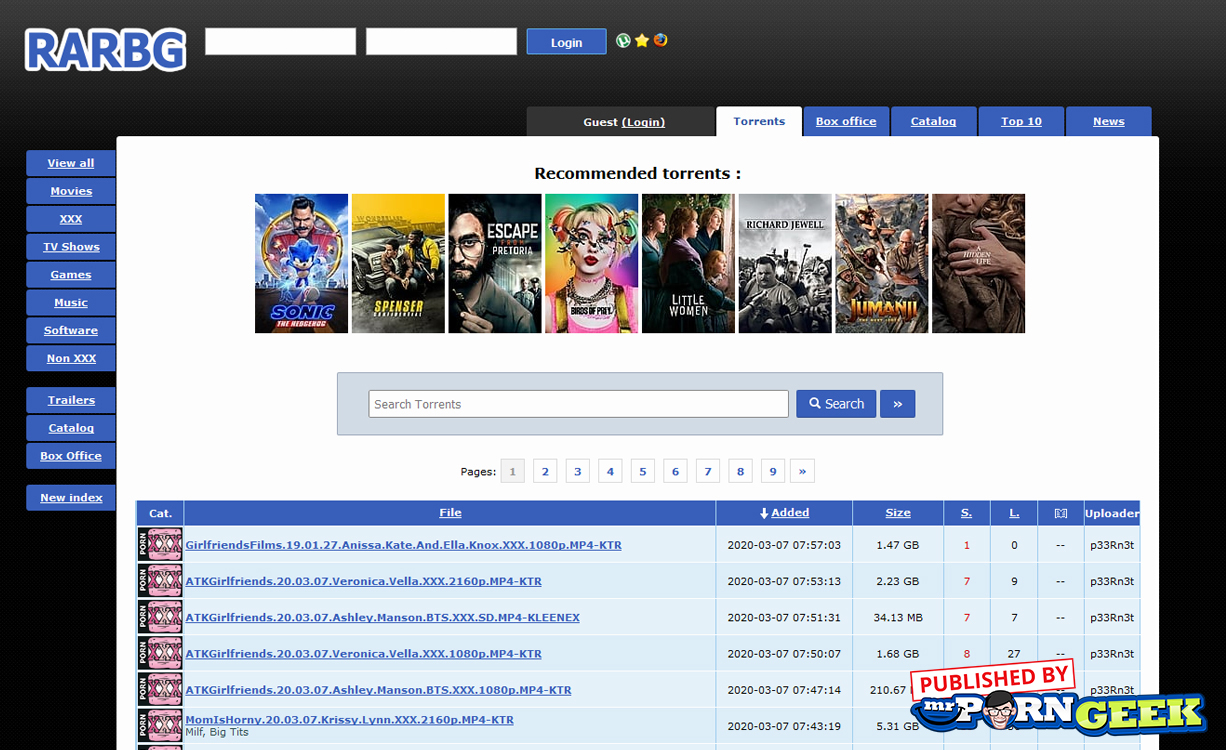Open the Richard Jewell poster
The image size is (1226, 750).
point(785,263)
